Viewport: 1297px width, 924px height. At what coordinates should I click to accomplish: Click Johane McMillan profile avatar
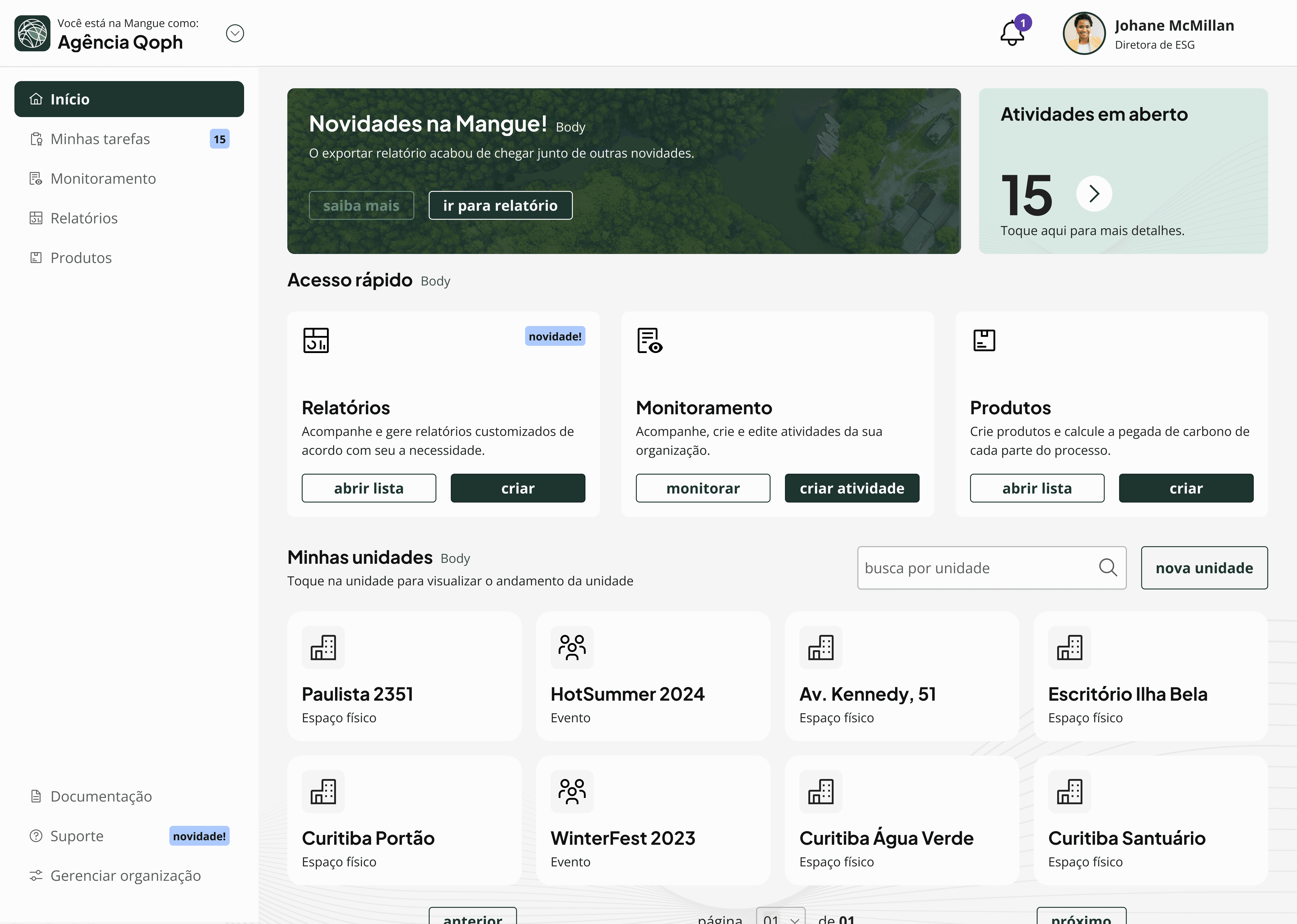[x=1084, y=34]
